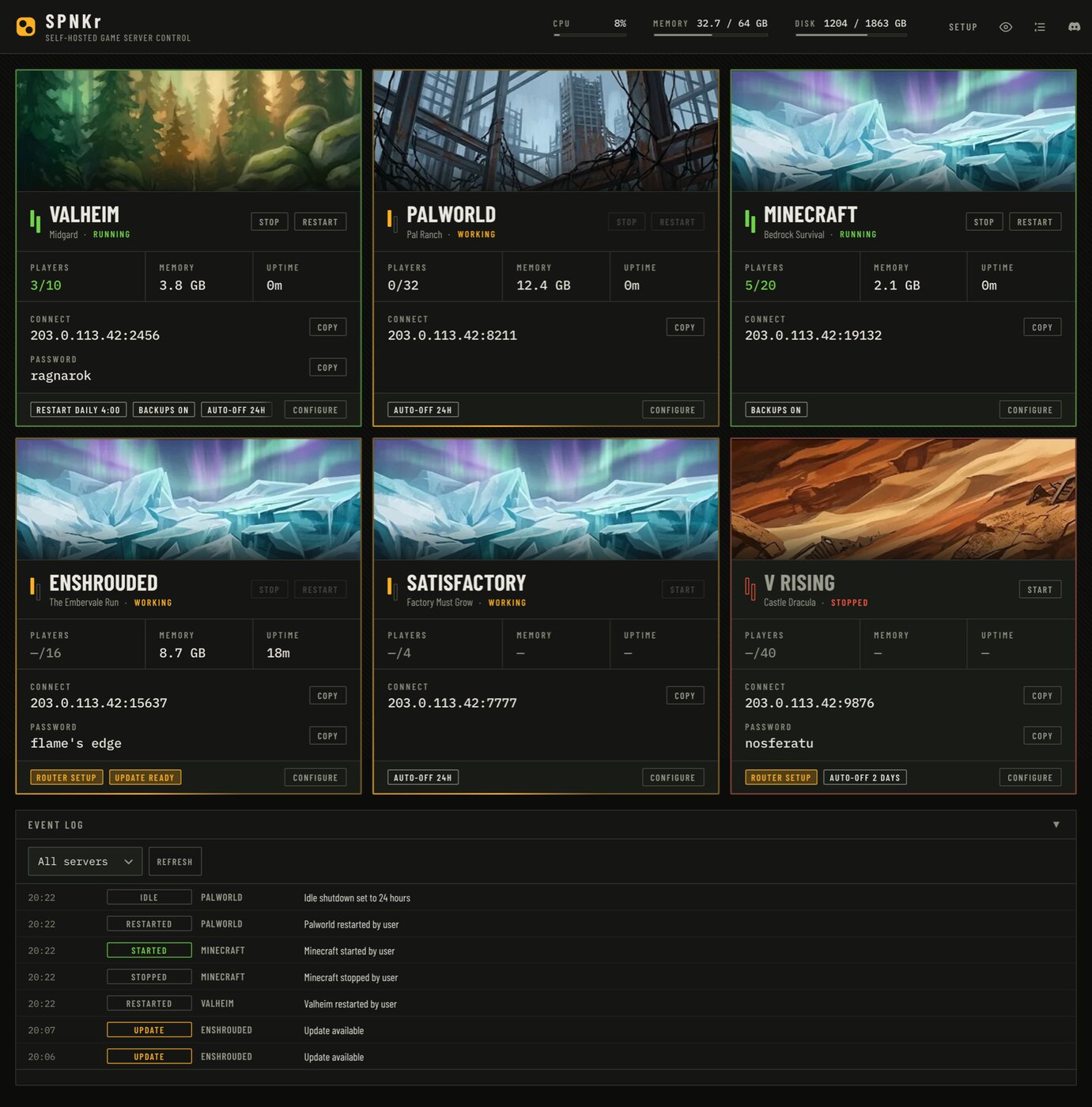Configure the Satisfactory server
This screenshot has height=1107, width=1092.
[x=673, y=778]
